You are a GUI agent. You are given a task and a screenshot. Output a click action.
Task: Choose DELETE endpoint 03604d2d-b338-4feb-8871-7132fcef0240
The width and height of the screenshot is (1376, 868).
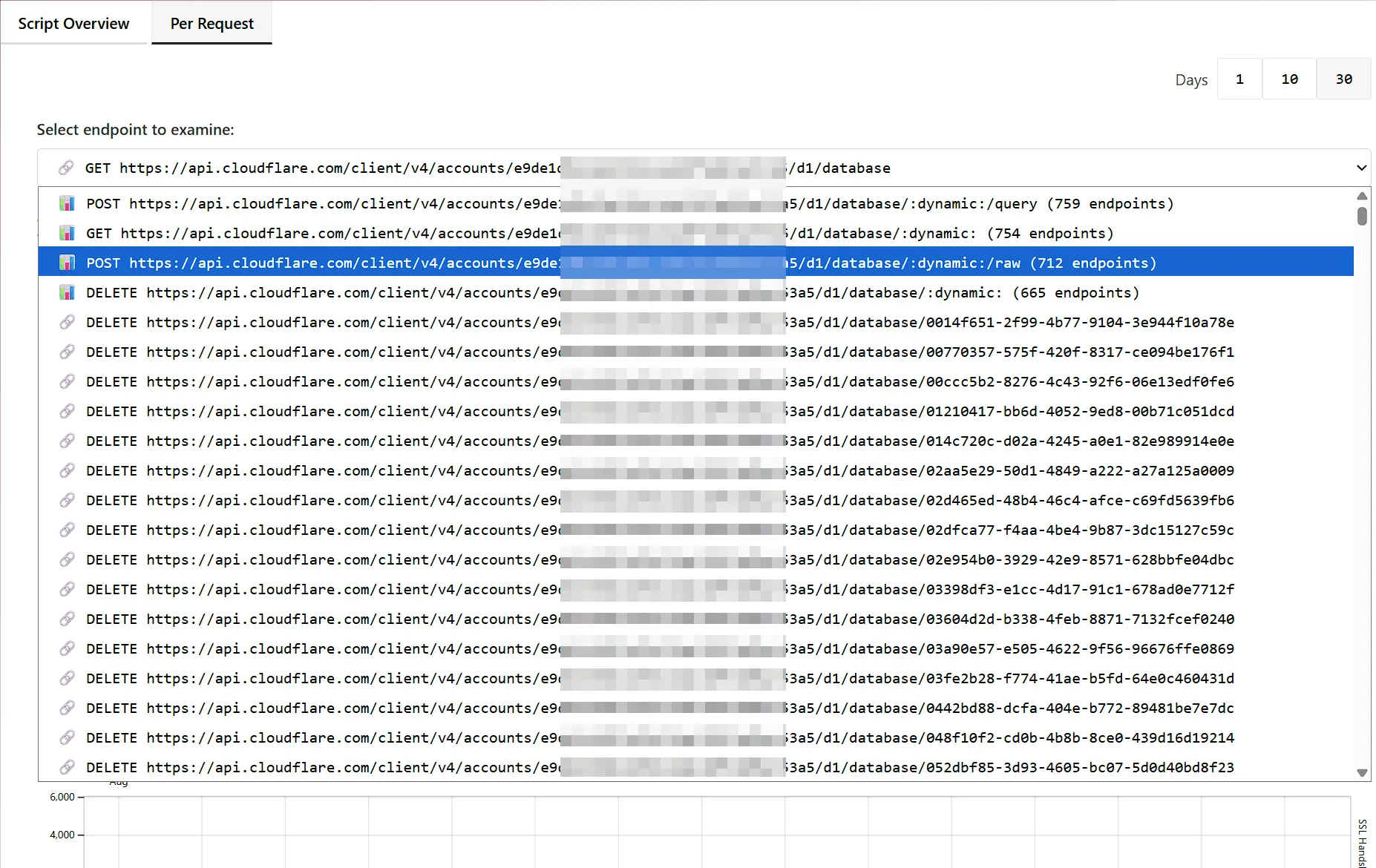pyautogui.click(x=696, y=619)
